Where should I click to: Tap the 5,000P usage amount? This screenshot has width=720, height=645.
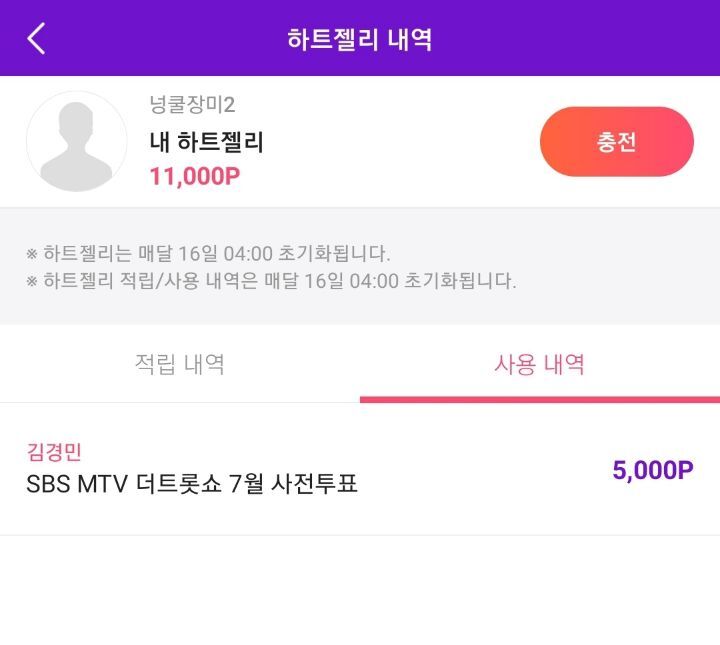652,470
